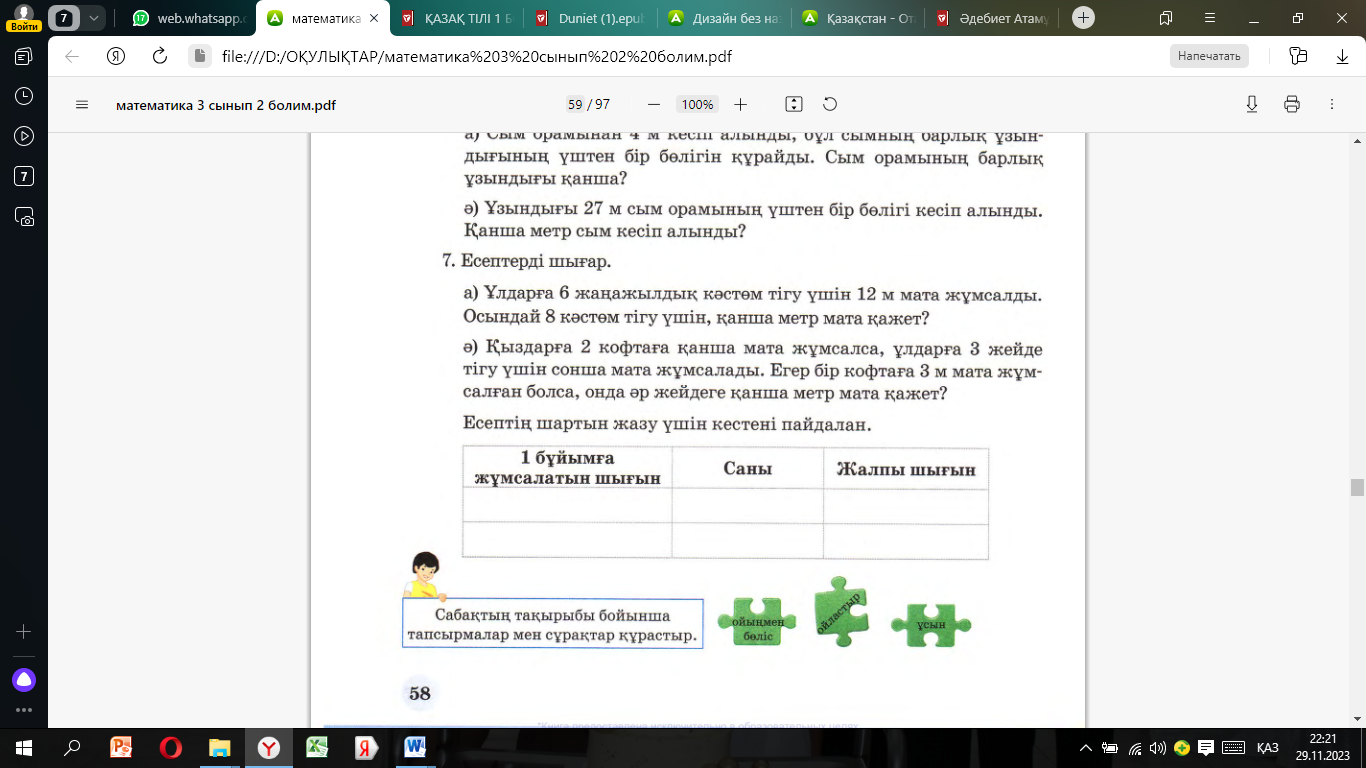Open the tab counter showing 7
1366x768 pixels.
coord(64,18)
